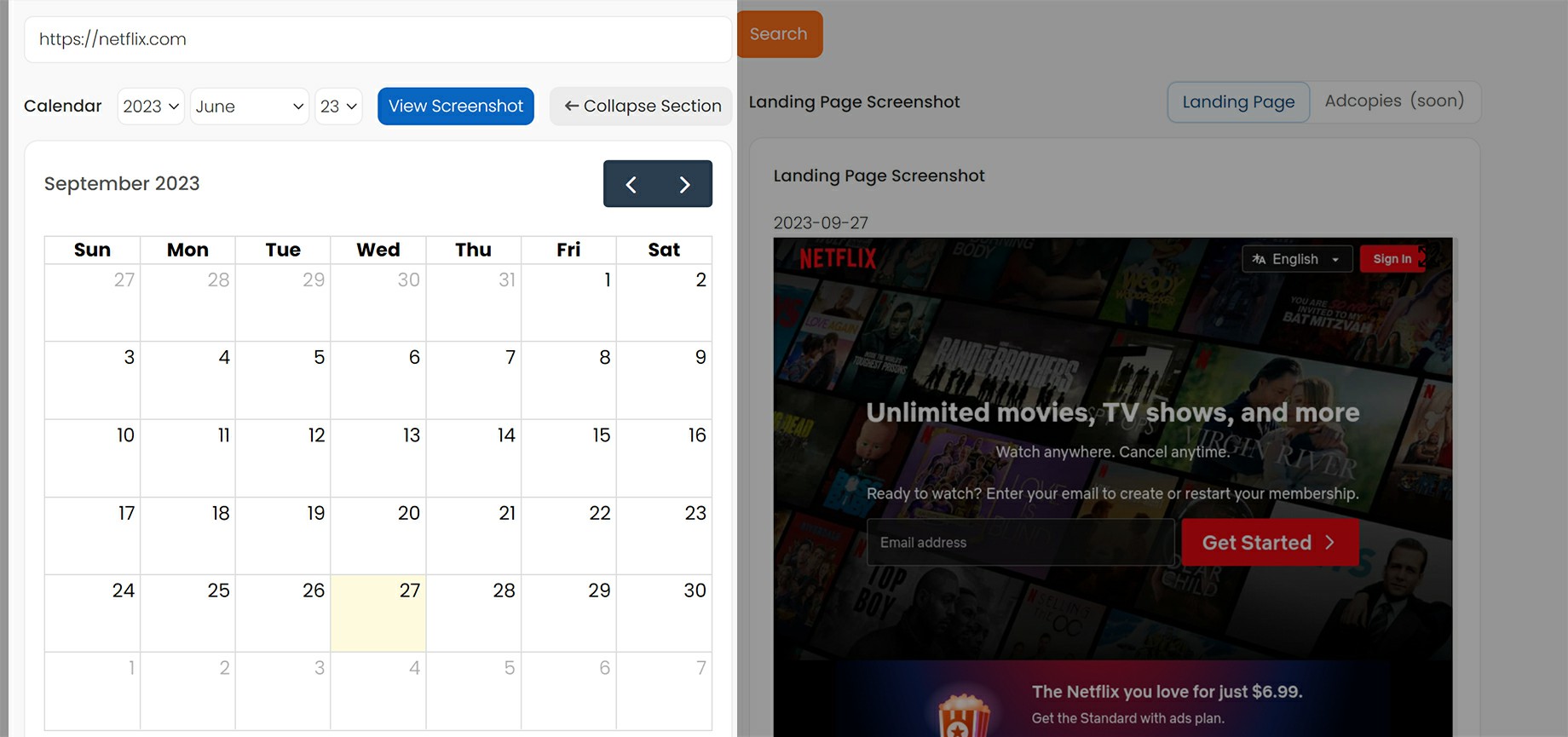Click the View Screenshot button

point(456,107)
